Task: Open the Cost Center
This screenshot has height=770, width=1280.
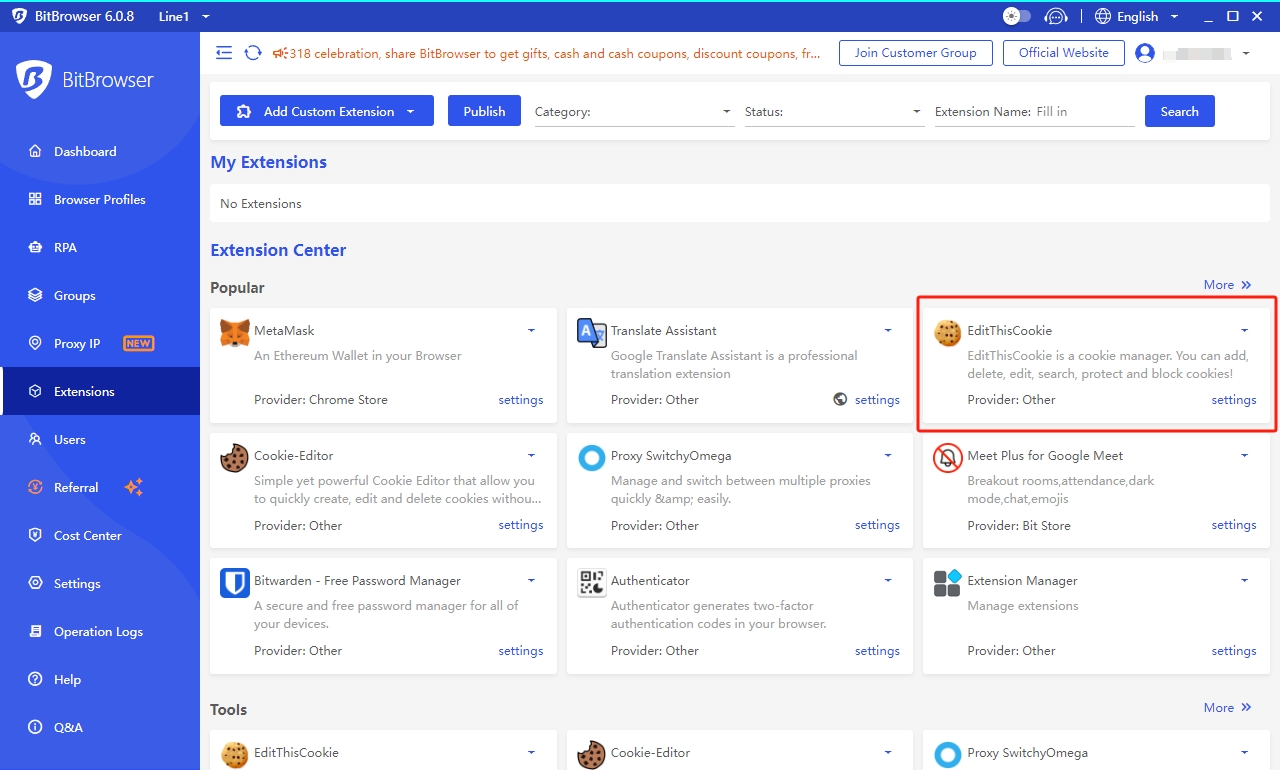Action: tap(100, 535)
